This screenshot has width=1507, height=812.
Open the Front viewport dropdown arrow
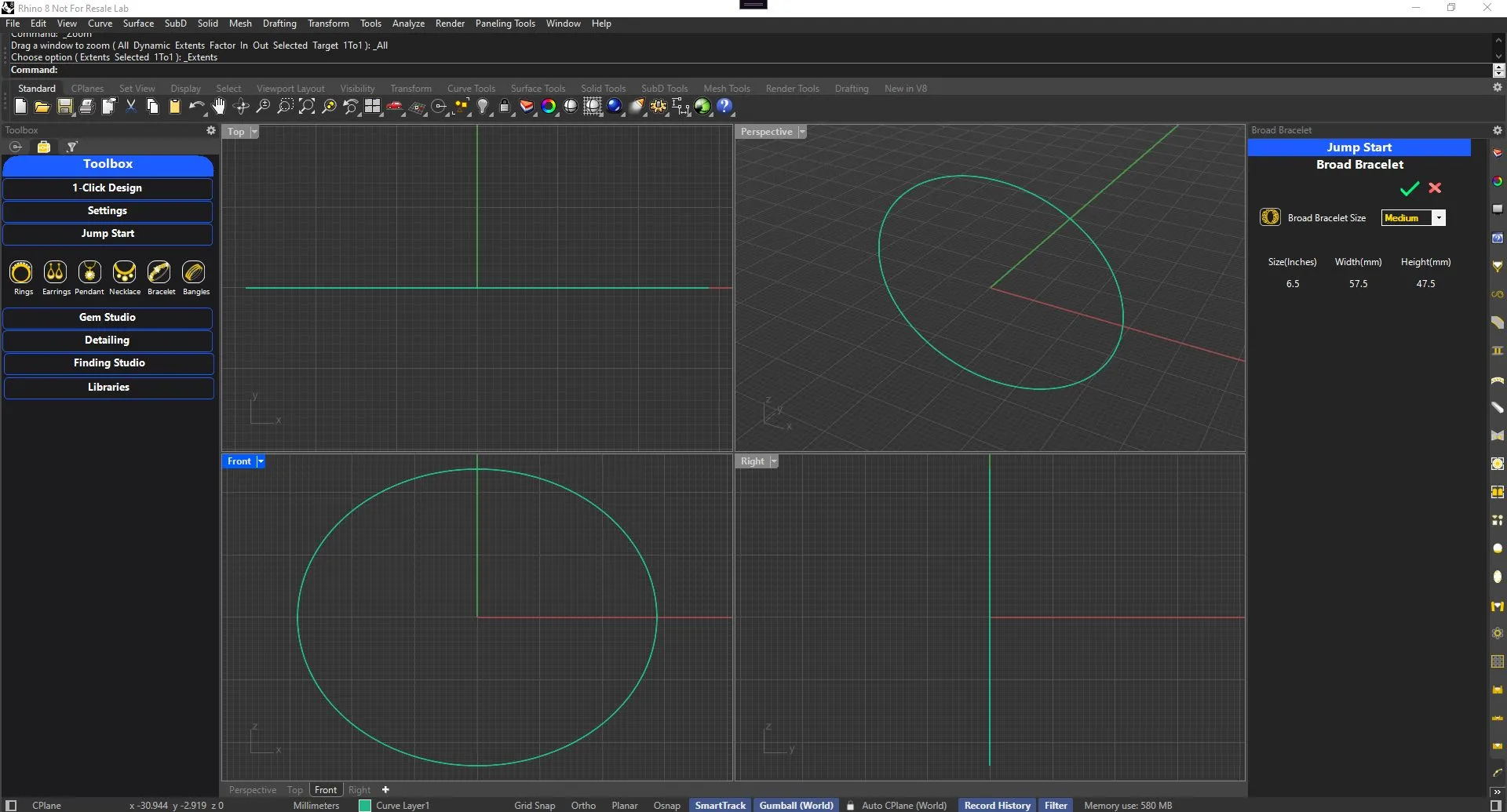pyautogui.click(x=261, y=461)
